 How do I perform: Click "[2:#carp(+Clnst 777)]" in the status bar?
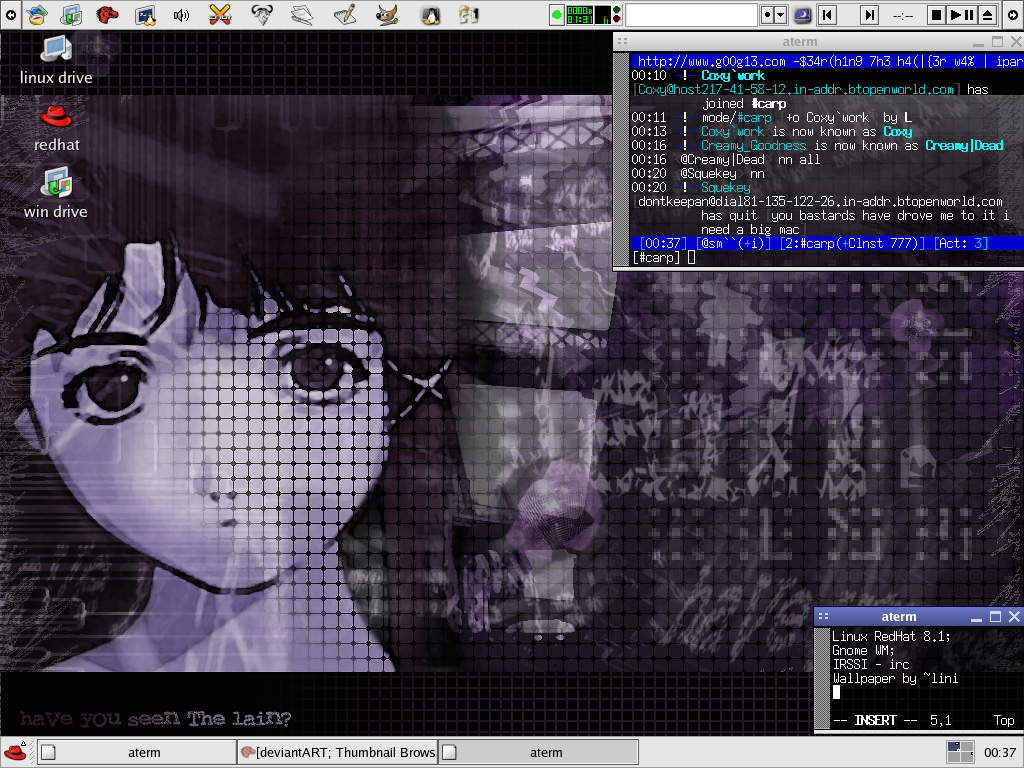pos(852,243)
